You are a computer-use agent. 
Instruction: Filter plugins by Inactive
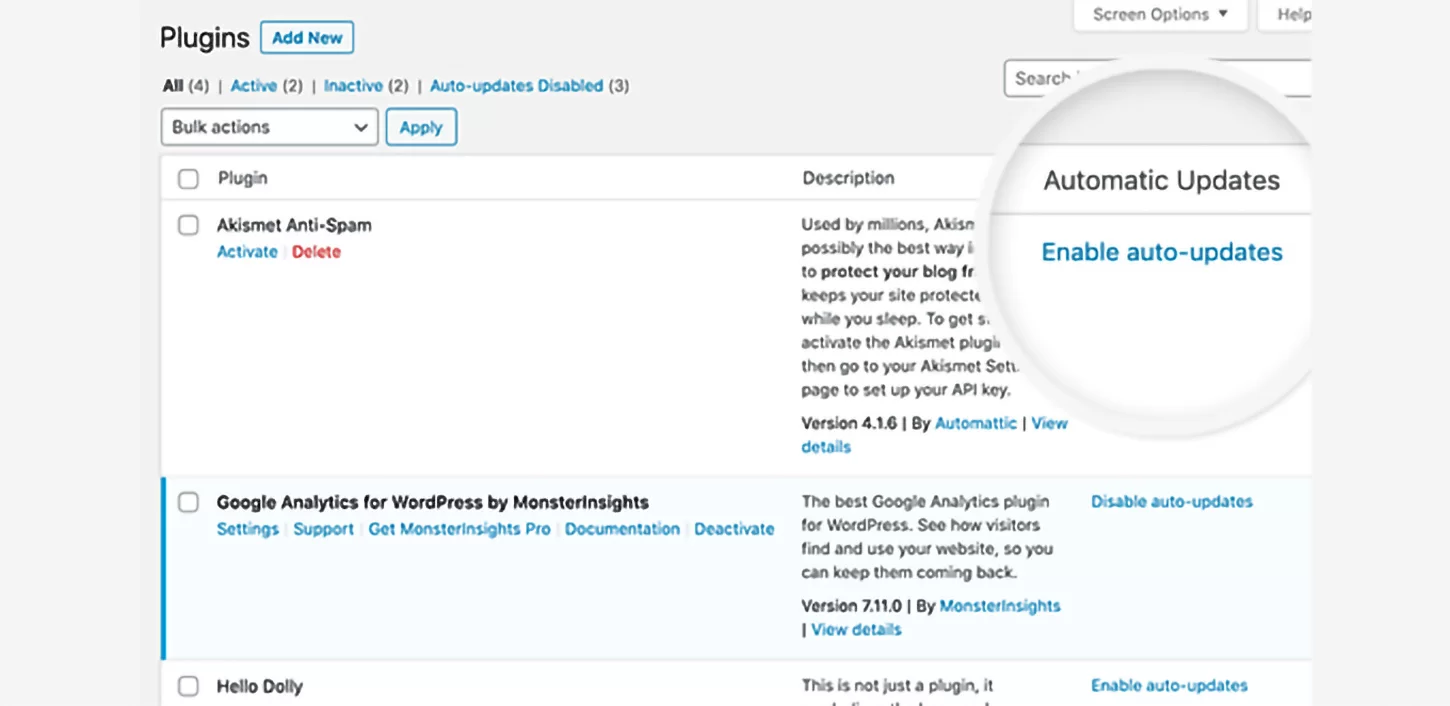point(353,86)
